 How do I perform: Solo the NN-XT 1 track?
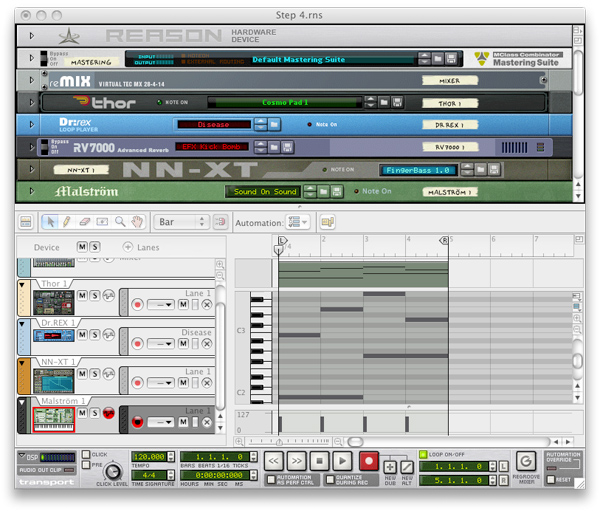coord(95,374)
